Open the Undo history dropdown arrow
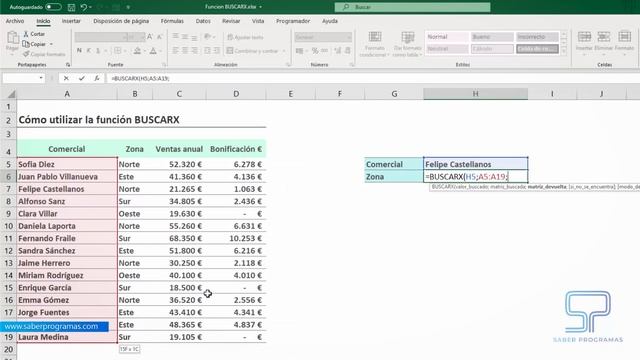The image size is (640, 360). (x=90, y=7)
